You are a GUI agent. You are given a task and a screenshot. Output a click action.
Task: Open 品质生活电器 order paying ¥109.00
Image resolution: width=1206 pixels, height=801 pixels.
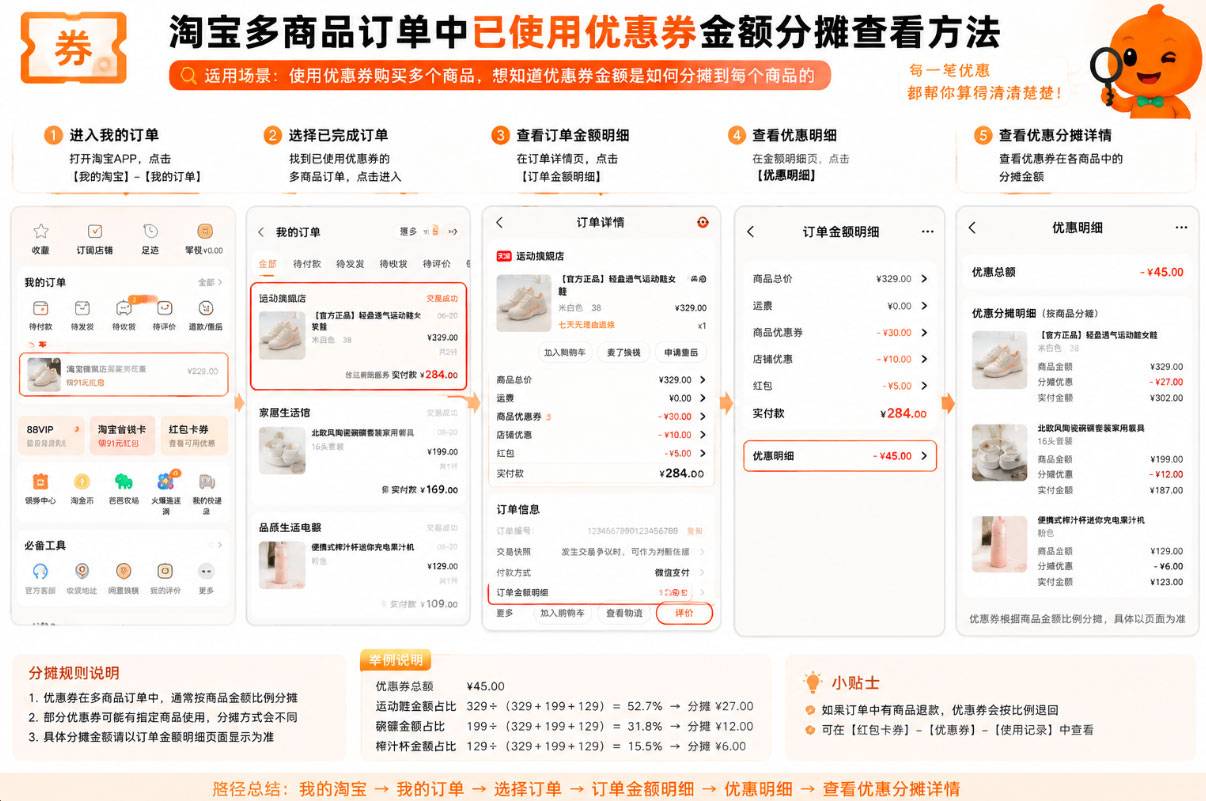point(359,565)
